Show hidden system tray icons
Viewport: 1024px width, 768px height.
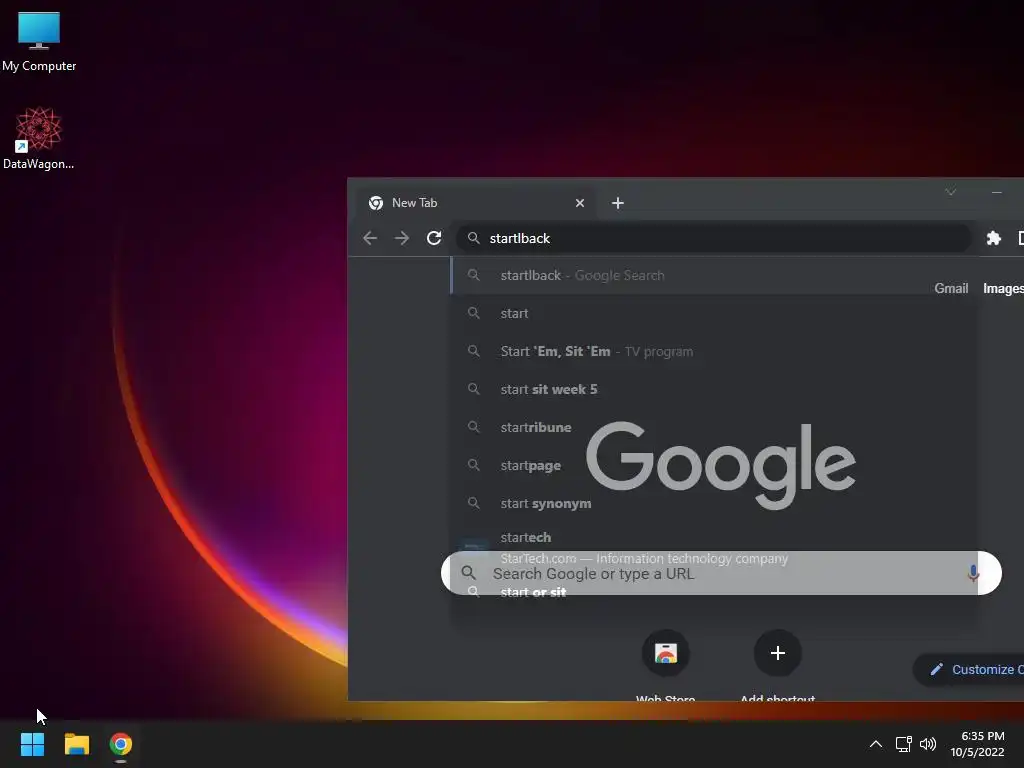point(876,744)
